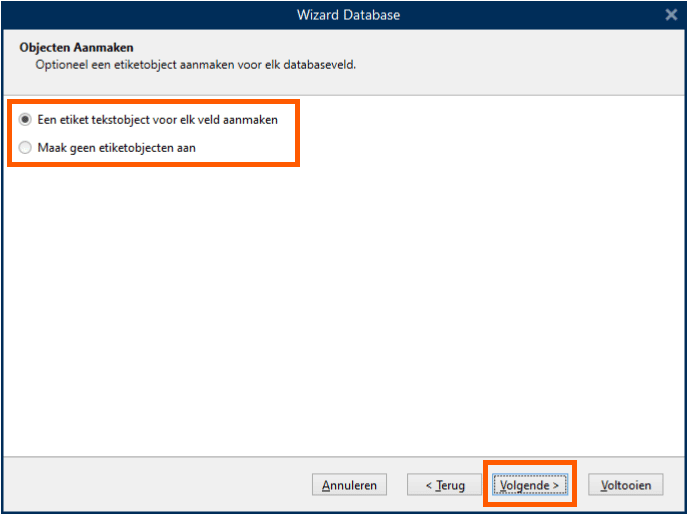This screenshot has width=688, height=515.
Task: Select the 'Maak geen etiketobjecten aan' radio button
Action: 25,148
